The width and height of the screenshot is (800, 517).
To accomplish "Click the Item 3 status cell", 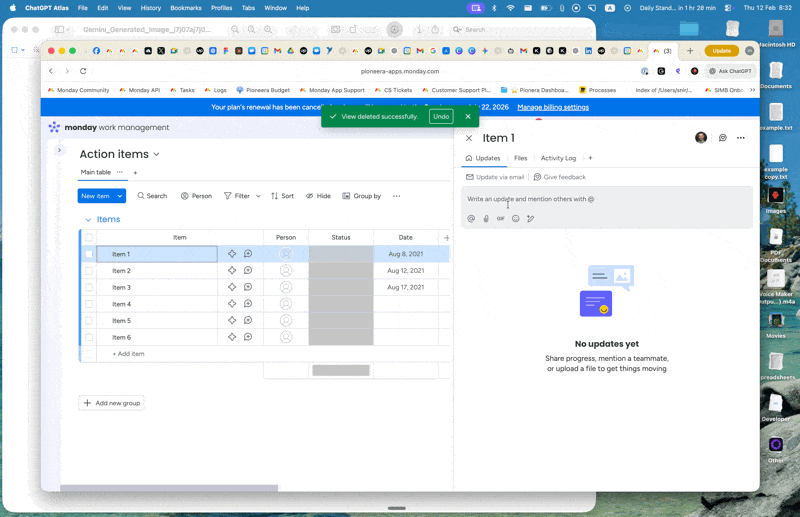I will coord(341,287).
